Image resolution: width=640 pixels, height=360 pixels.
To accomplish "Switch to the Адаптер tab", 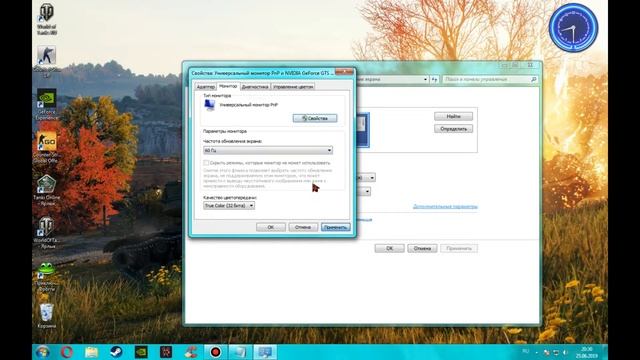I will tap(205, 87).
